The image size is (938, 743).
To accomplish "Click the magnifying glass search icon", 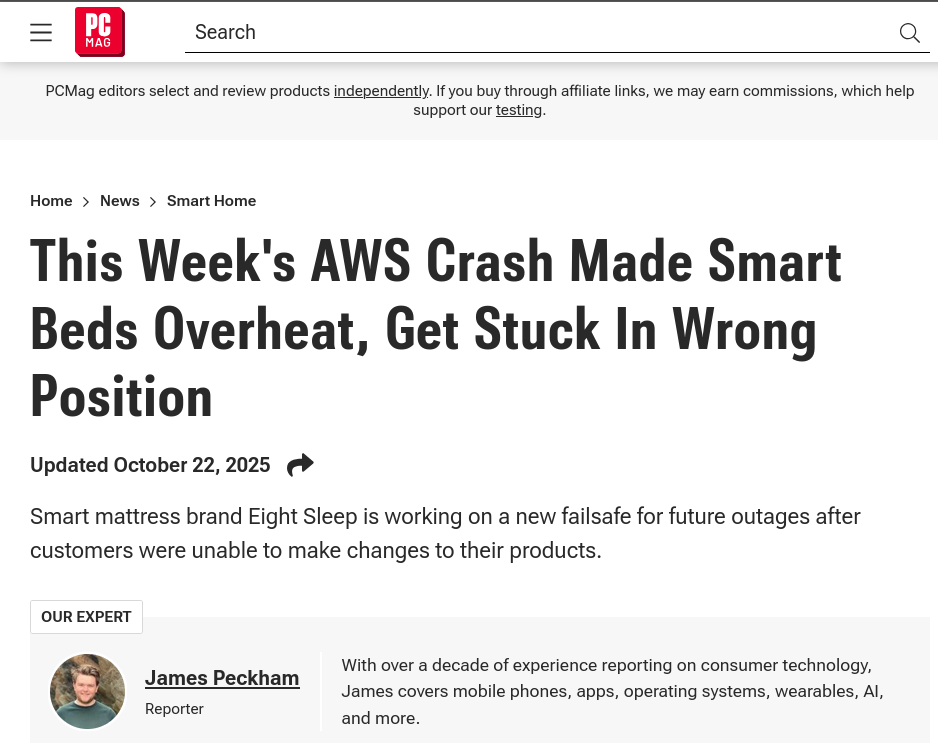I will tap(909, 33).
